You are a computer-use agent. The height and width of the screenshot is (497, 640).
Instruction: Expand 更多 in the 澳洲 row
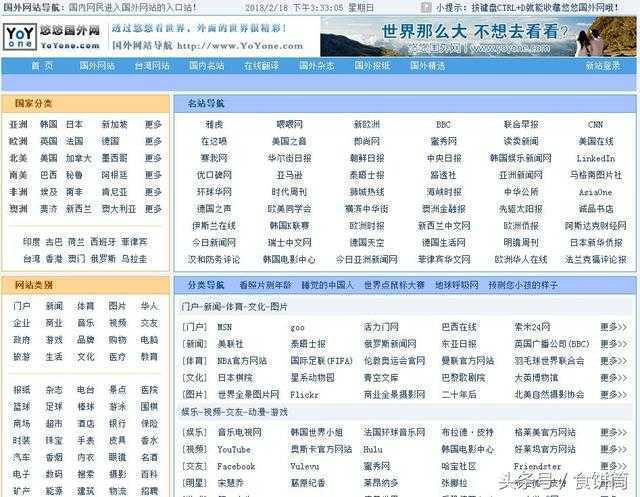(x=153, y=209)
